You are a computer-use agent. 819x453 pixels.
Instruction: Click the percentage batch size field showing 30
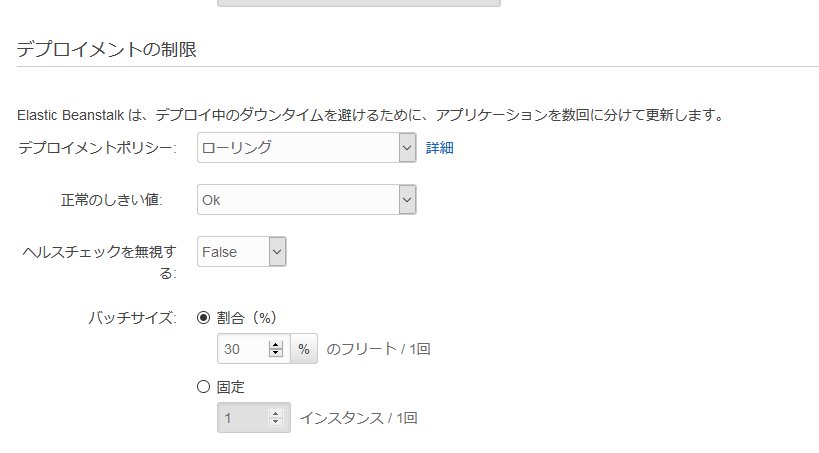tap(242, 349)
